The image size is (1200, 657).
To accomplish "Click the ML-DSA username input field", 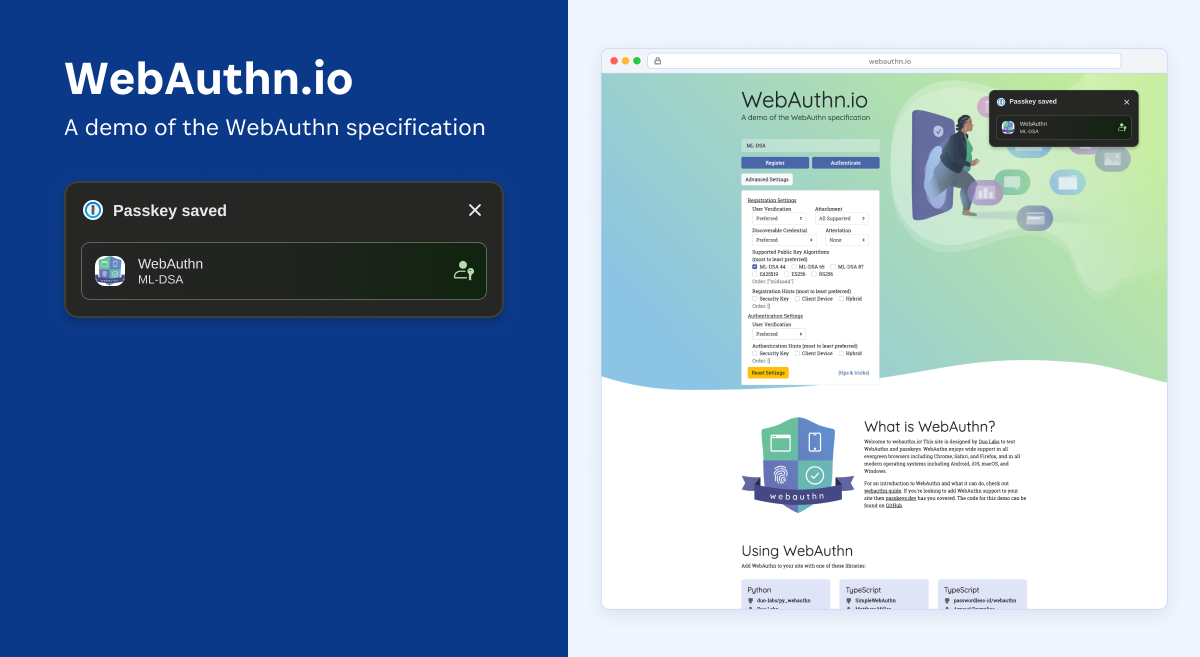I will (810, 145).
